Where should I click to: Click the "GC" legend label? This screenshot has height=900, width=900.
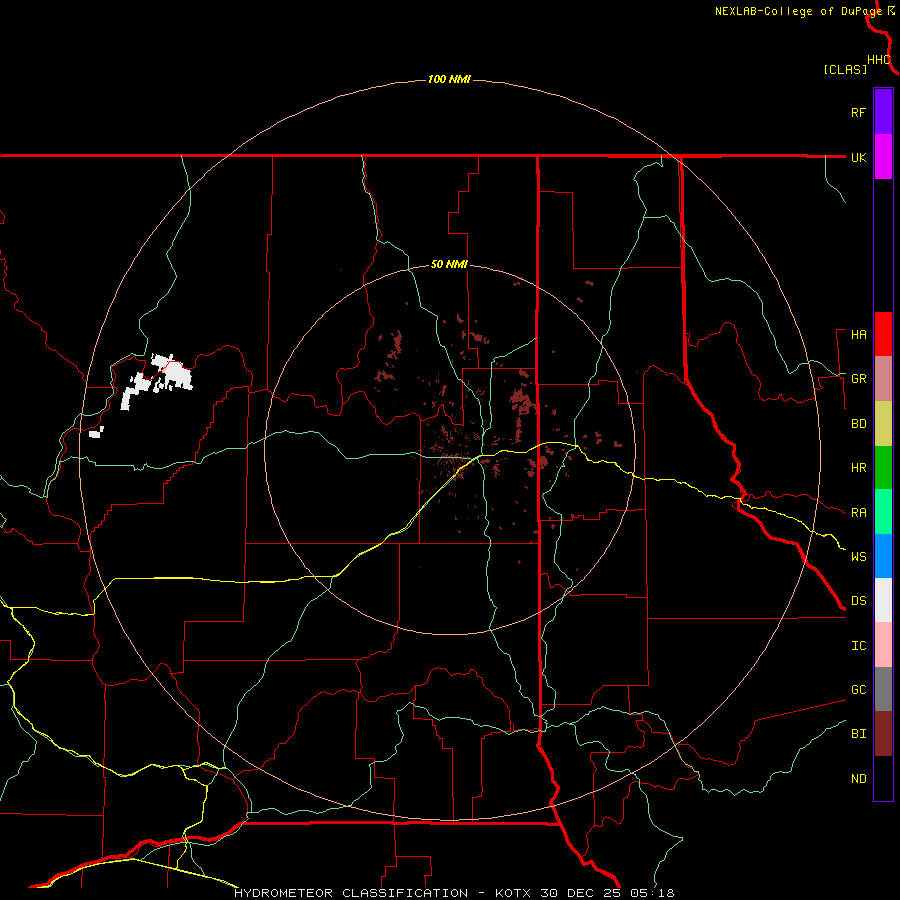tap(858, 690)
